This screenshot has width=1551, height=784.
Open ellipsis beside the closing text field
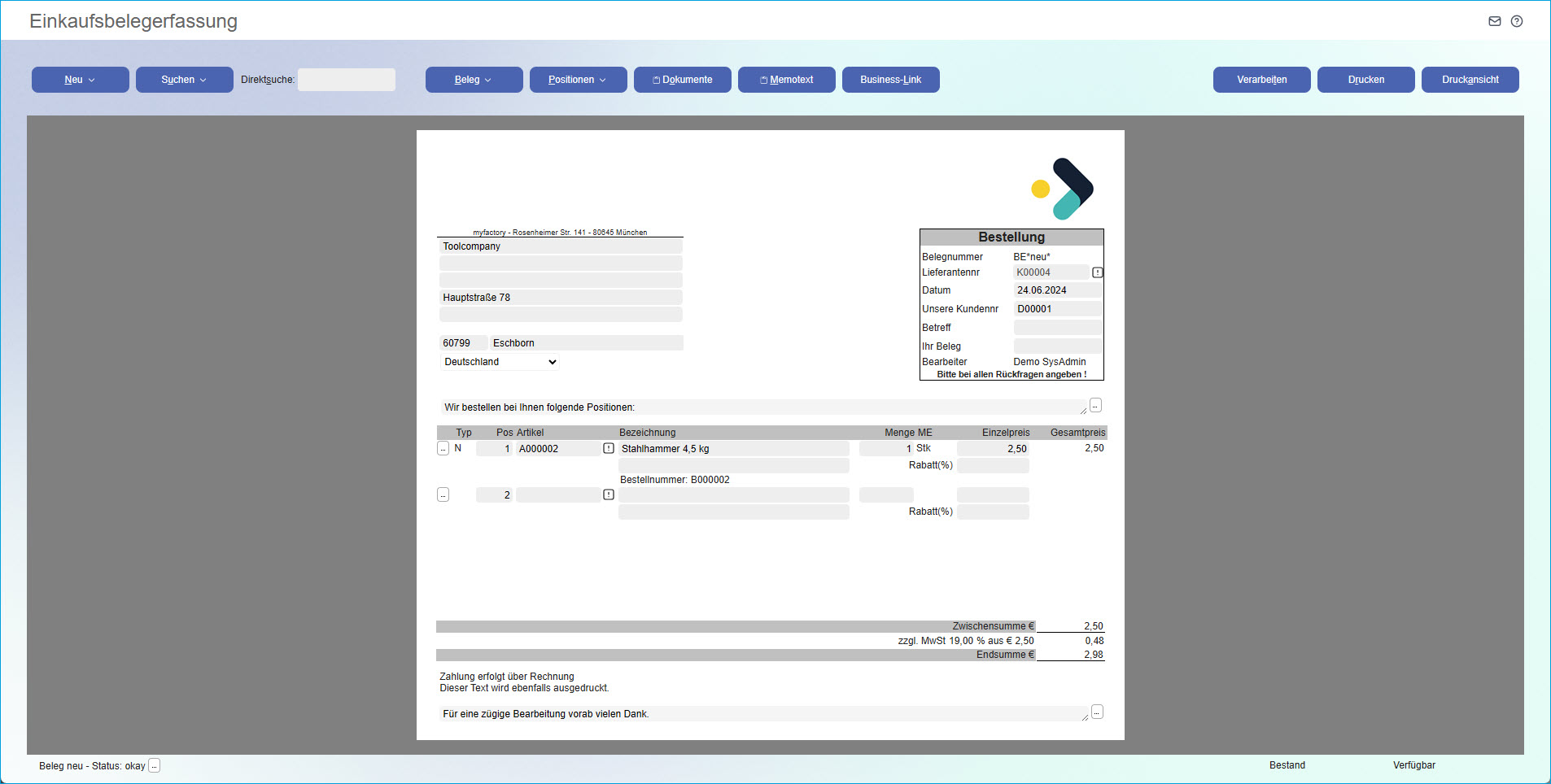[1097, 712]
